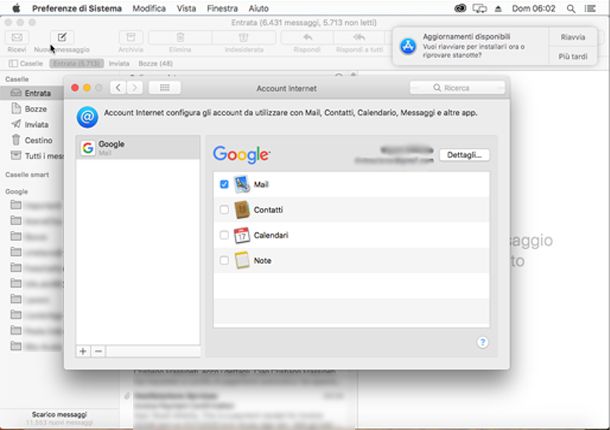Open the Preferenze di Sistema menu
Screen dimensions: 610x430
pos(77,8)
